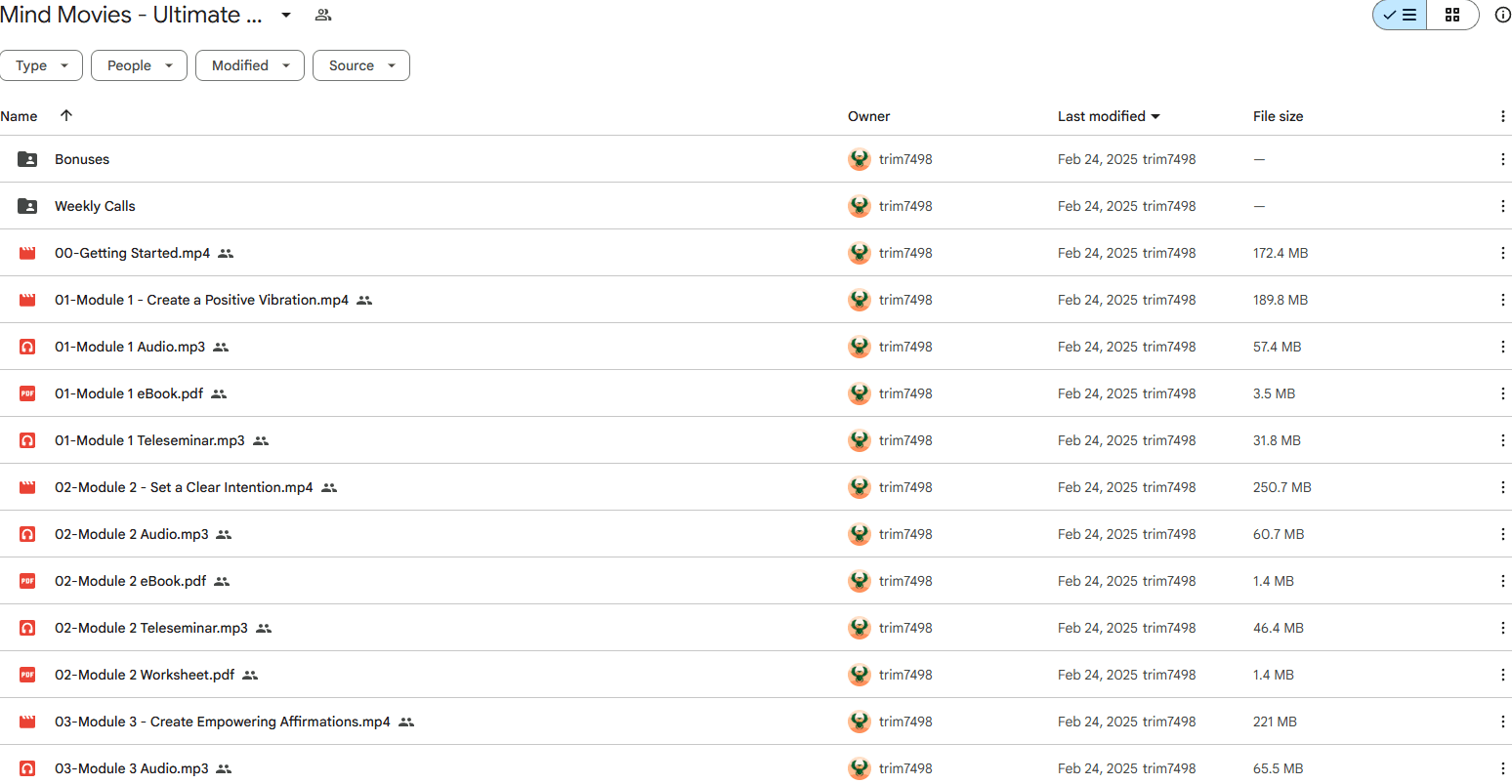The image size is (1512, 784).
Task: Open more actions for 02-Module 2 Set a Clear Intention
Action: click(1502, 487)
